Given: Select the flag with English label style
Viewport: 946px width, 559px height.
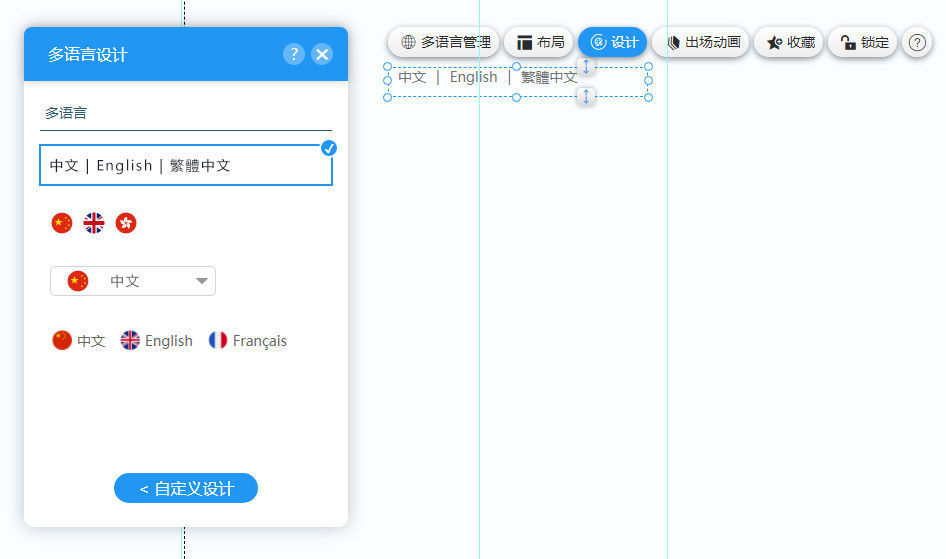Looking at the screenshot, I should 157,341.
